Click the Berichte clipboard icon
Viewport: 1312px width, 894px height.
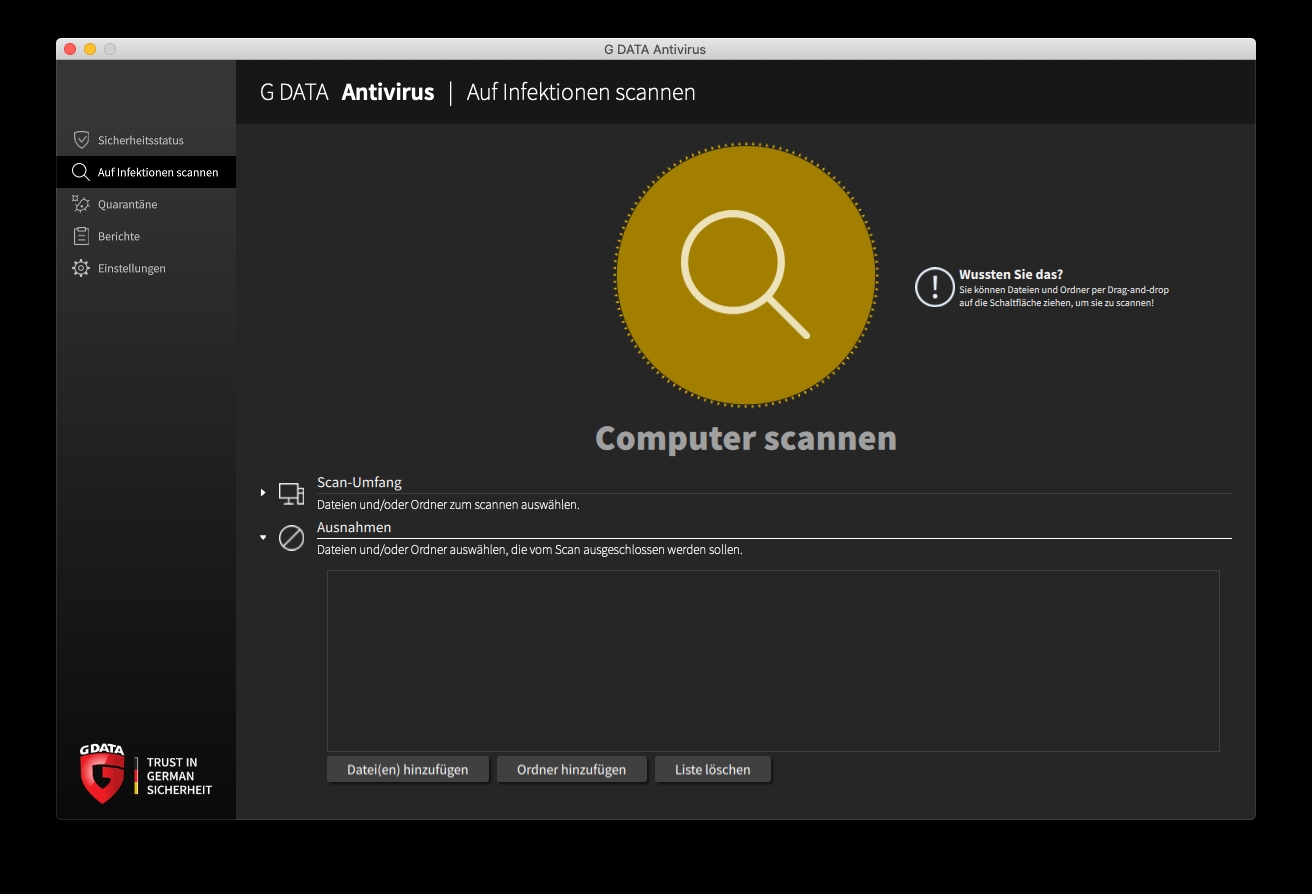(x=81, y=236)
